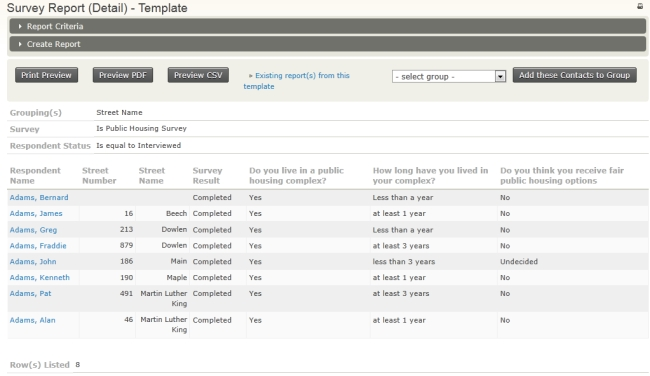Screen dimensions: 650x376
Task: Open Existing report(s) from this template link
Action: 297,81
